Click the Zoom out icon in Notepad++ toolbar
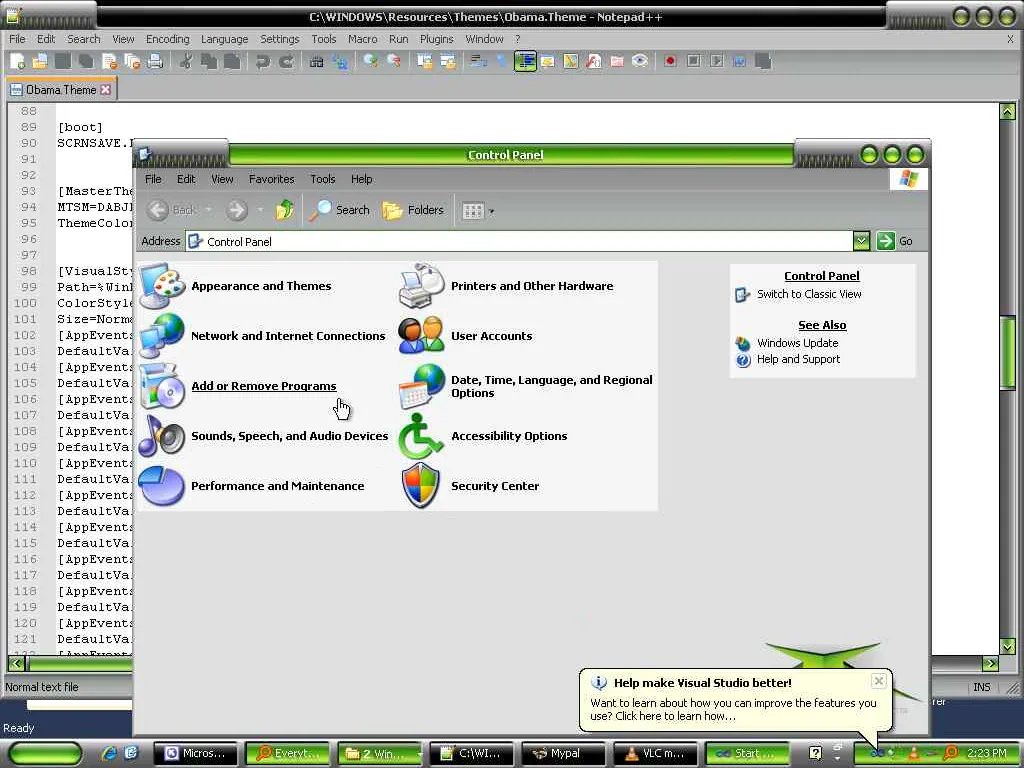 pyautogui.click(x=394, y=61)
